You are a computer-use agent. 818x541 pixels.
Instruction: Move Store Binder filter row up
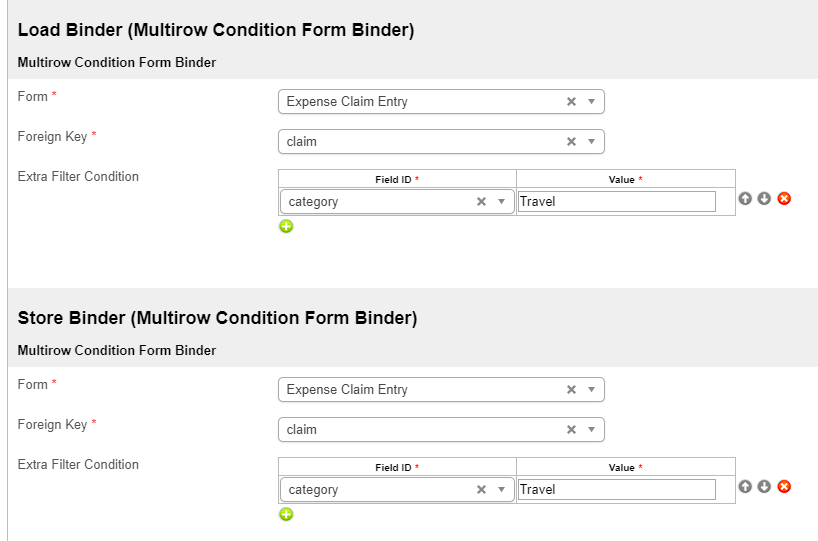745,487
